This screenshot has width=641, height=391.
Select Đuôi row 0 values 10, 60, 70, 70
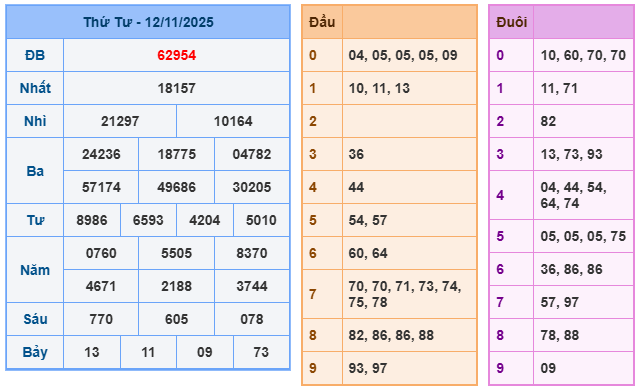583,55
